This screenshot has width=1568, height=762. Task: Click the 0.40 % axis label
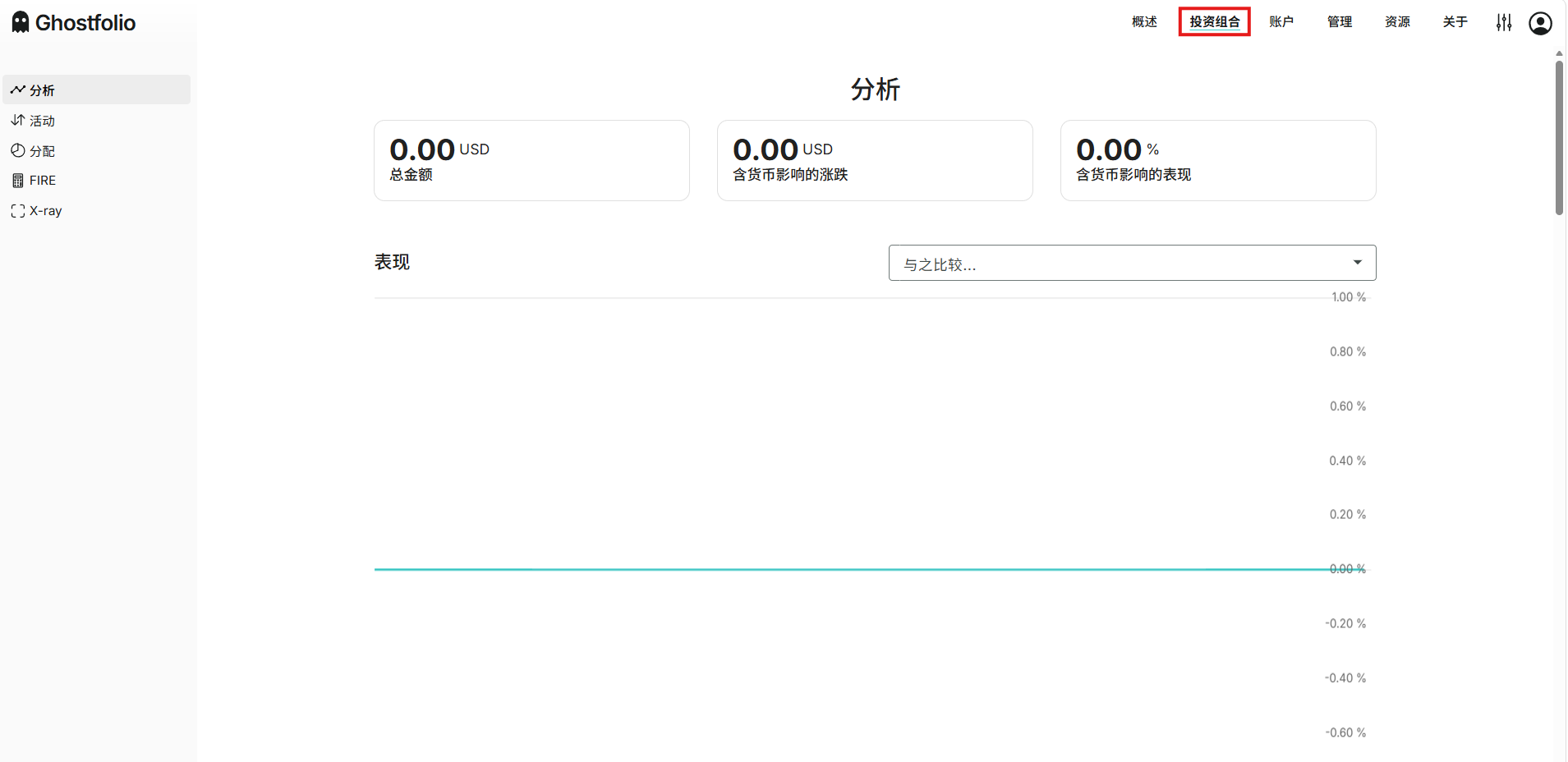click(x=1348, y=461)
